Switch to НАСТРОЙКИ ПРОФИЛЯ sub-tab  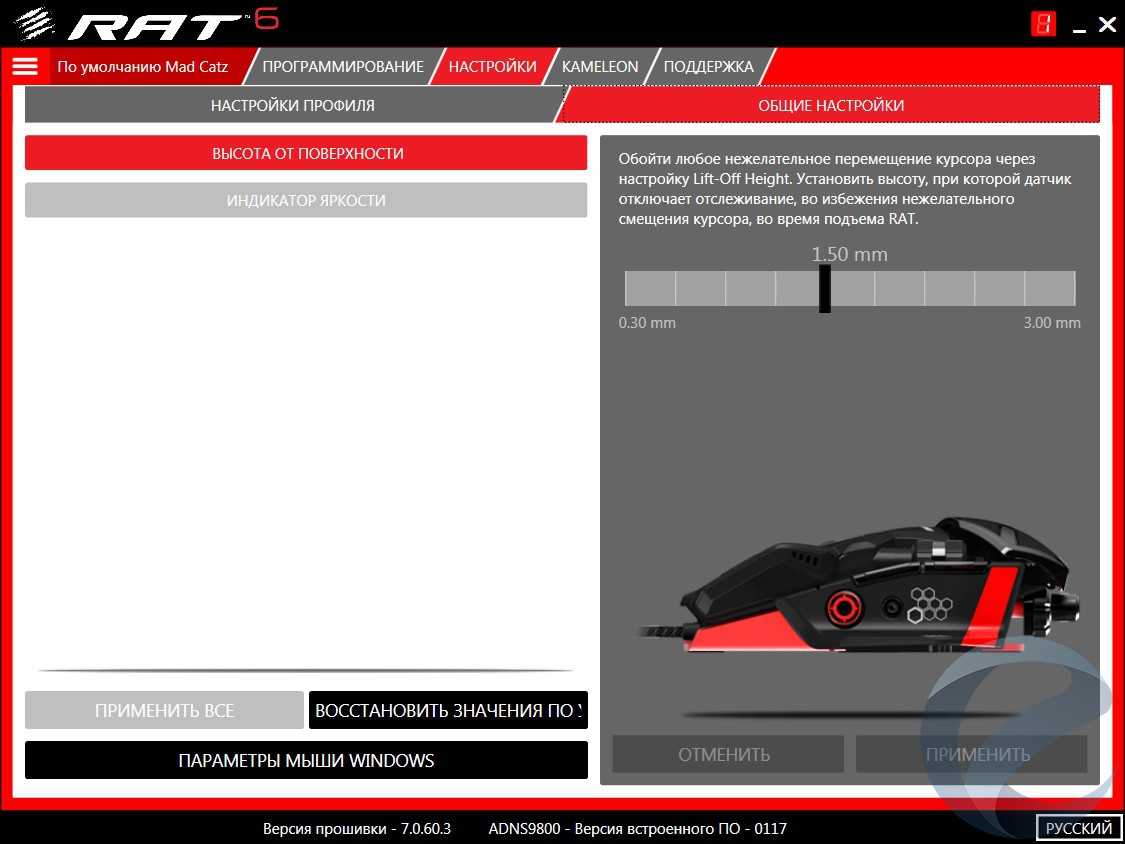coord(292,105)
